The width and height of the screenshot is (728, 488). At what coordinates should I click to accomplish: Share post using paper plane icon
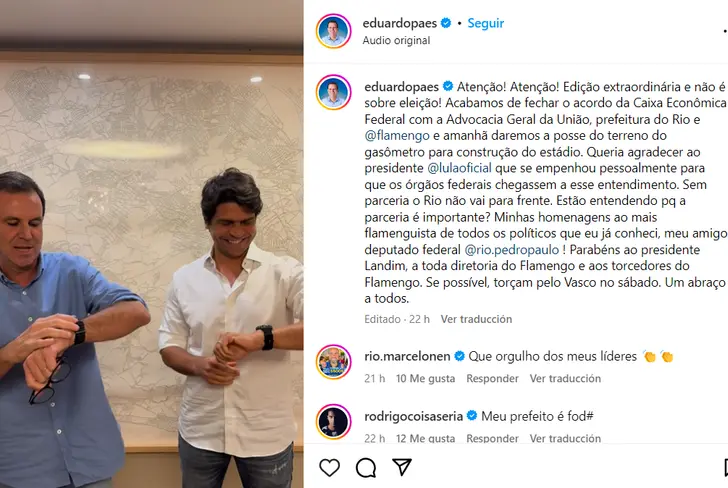pyautogui.click(x=402, y=467)
